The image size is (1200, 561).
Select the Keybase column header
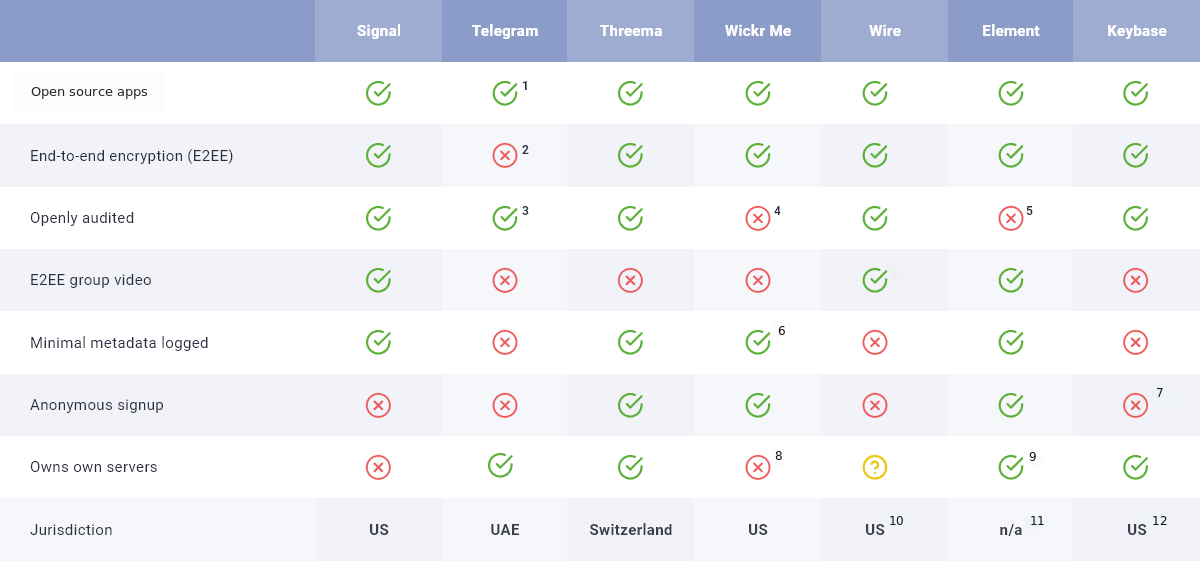(x=1137, y=31)
